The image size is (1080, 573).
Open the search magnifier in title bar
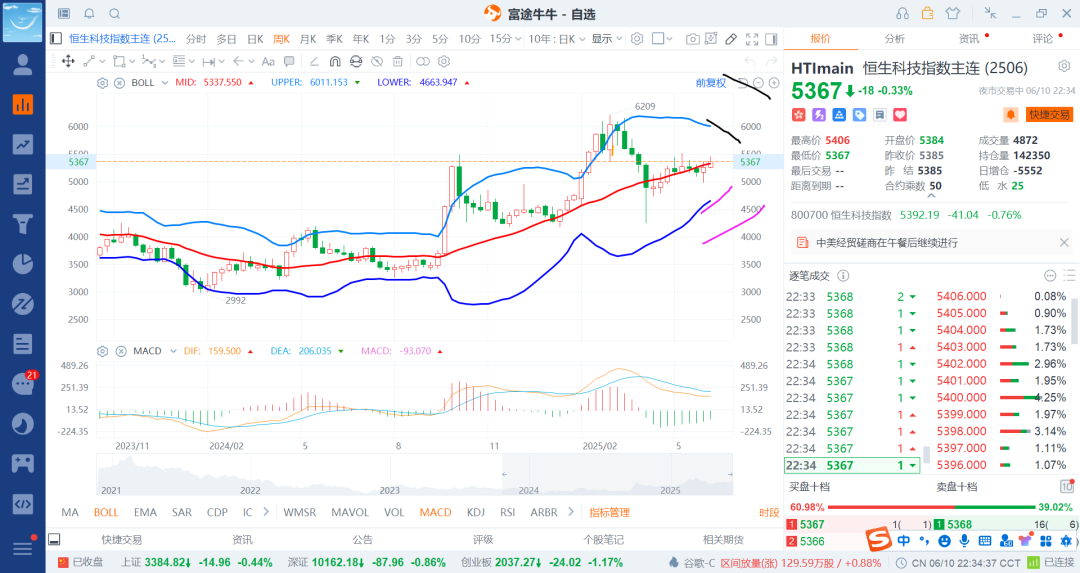point(114,14)
